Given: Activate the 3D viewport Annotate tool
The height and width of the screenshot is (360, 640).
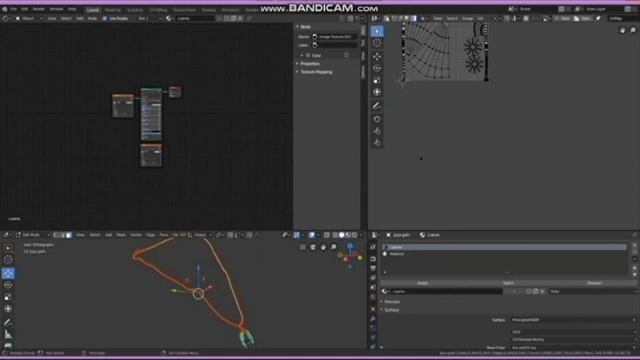Looking at the screenshot, I should [x=8, y=322].
